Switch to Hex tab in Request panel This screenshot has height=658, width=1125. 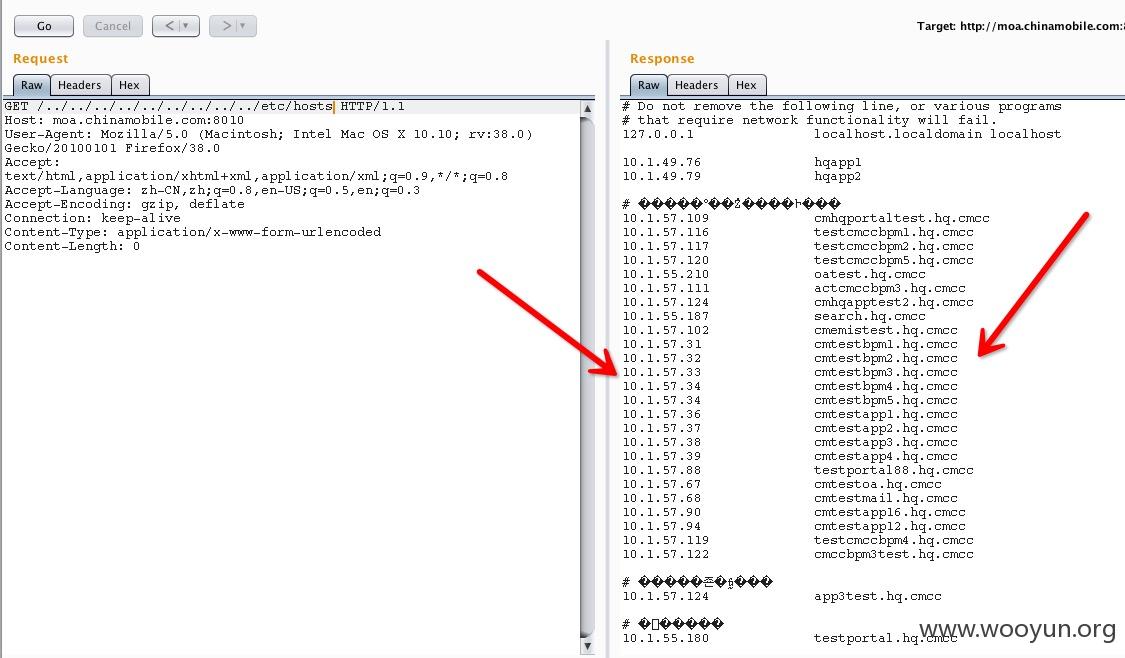coord(129,85)
